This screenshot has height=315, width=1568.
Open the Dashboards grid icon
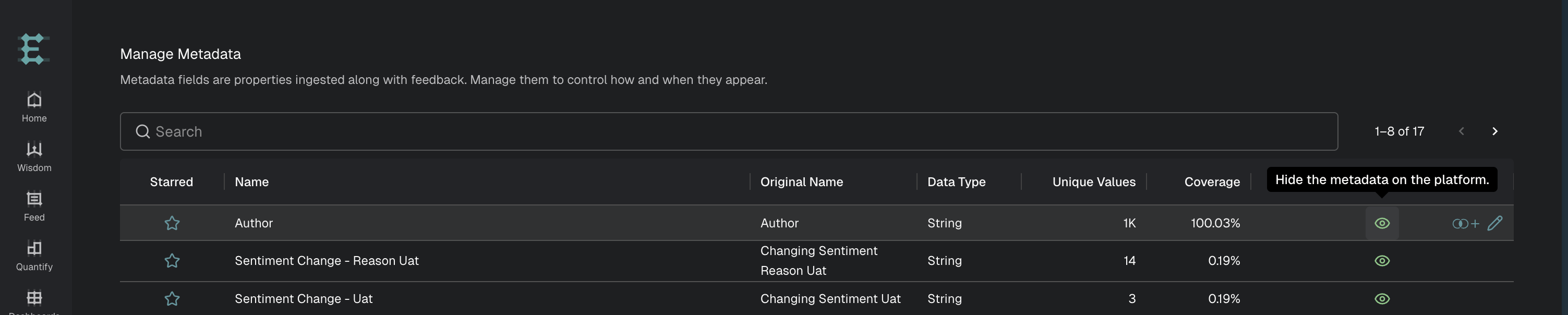tap(34, 297)
